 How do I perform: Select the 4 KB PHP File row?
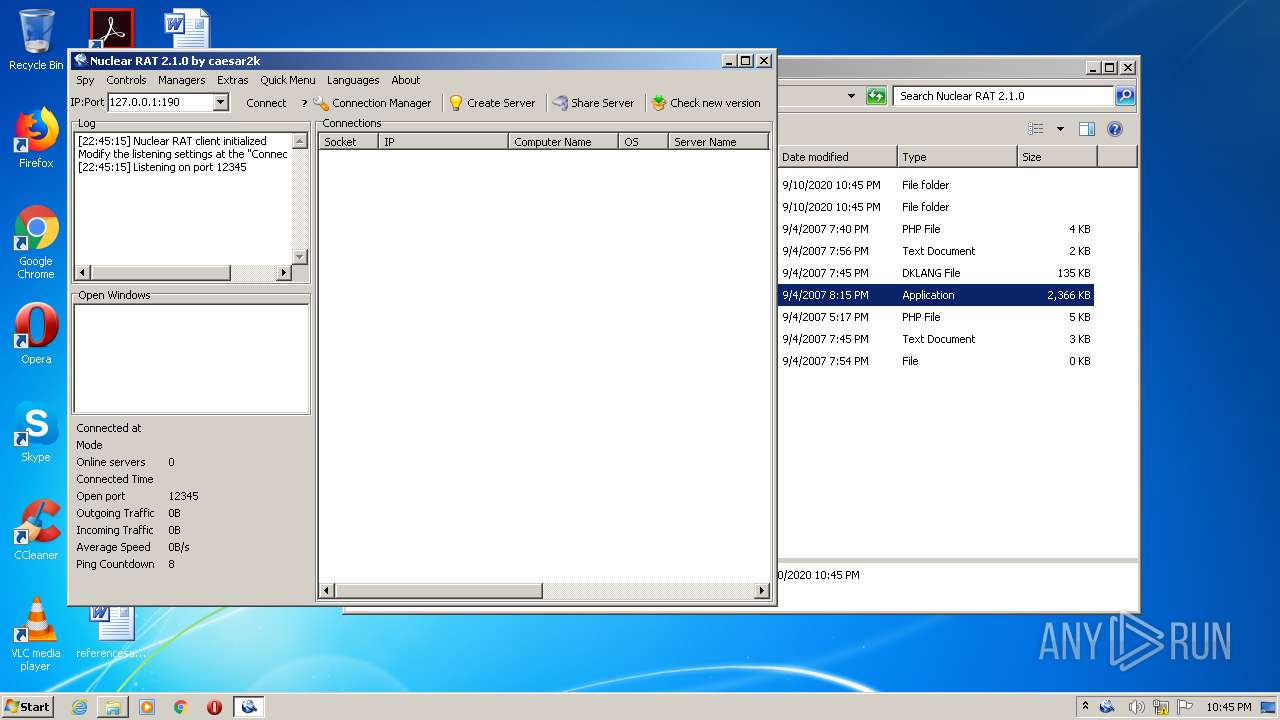coord(935,229)
